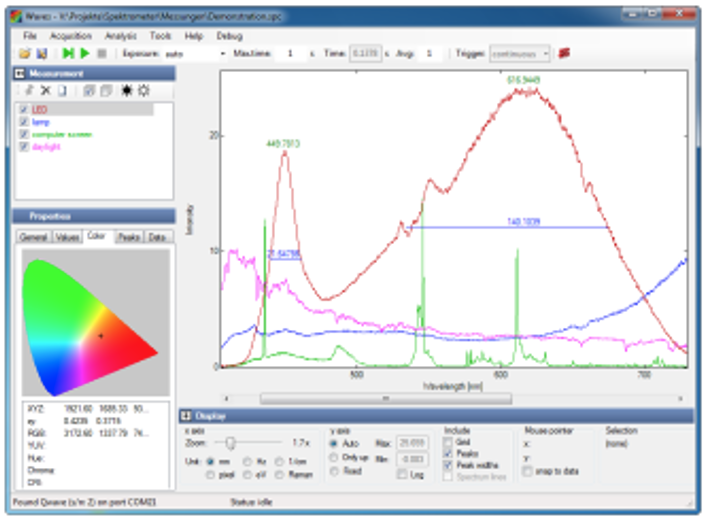
Task: Collapse the Display panel expander
Action: (186, 416)
